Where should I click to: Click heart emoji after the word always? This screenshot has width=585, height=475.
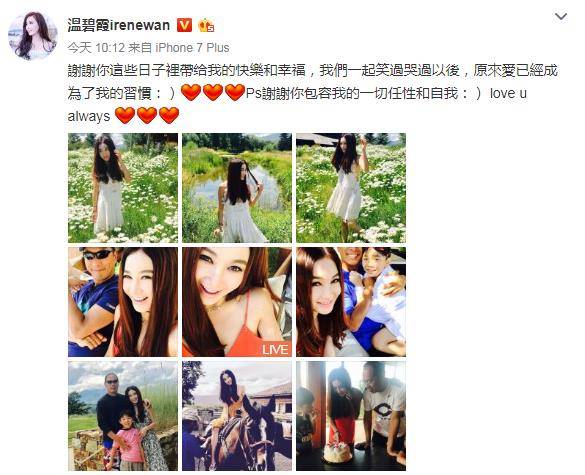coord(125,115)
